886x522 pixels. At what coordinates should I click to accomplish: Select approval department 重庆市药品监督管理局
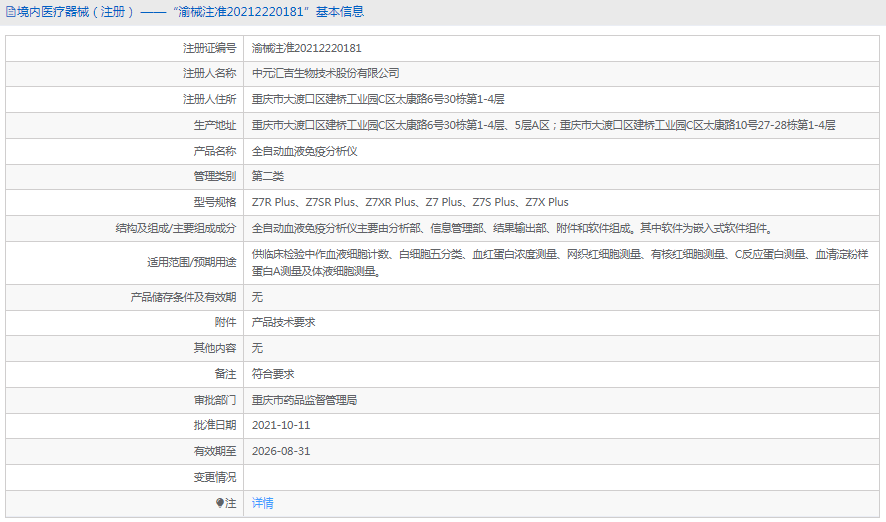tap(305, 400)
